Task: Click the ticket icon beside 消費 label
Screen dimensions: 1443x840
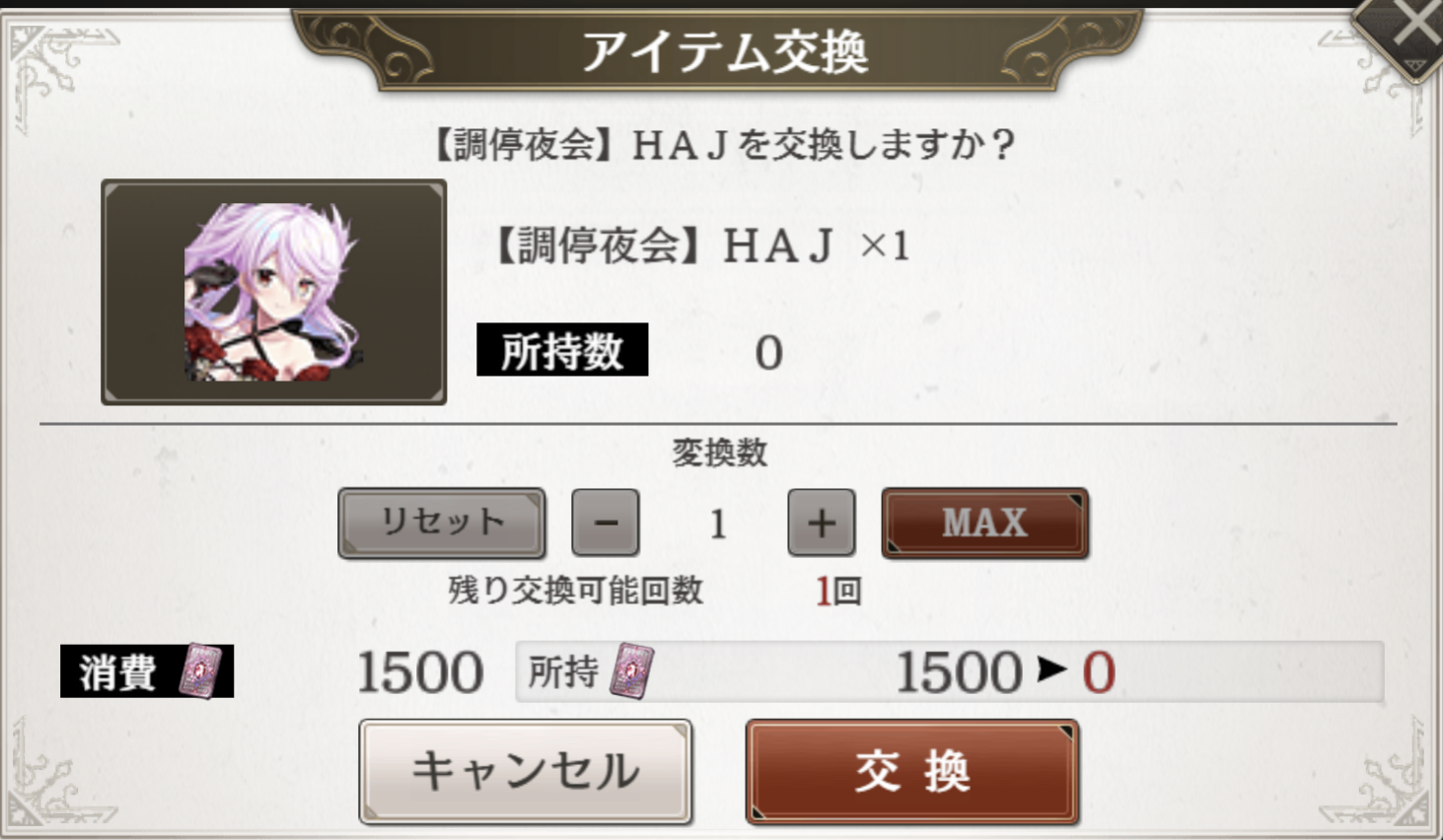Action: tap(199, 671)
